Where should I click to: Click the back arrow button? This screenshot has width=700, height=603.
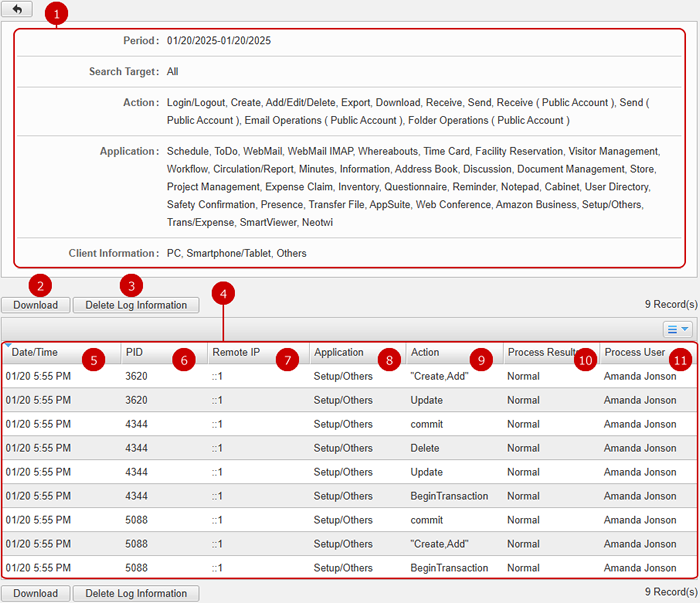tap(17, 9)
